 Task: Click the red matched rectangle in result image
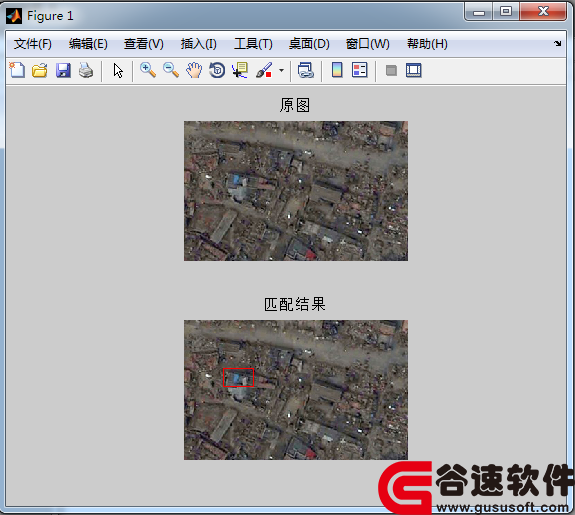(x=238, y=377)
